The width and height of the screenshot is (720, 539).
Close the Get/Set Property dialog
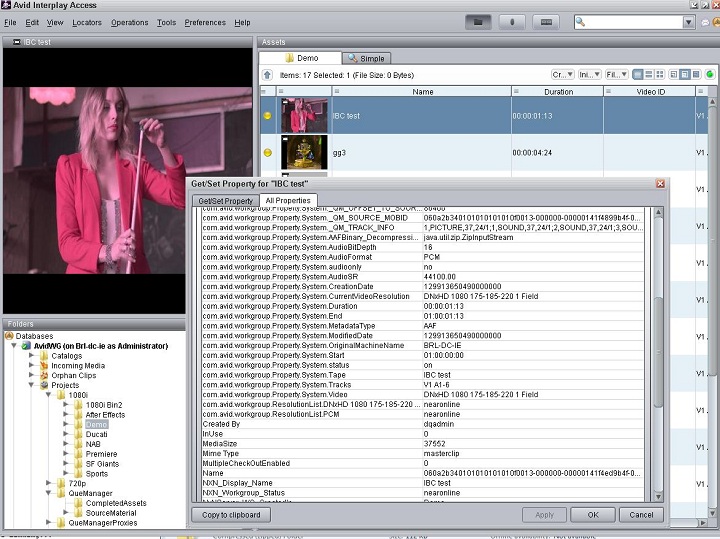[660, 184]
